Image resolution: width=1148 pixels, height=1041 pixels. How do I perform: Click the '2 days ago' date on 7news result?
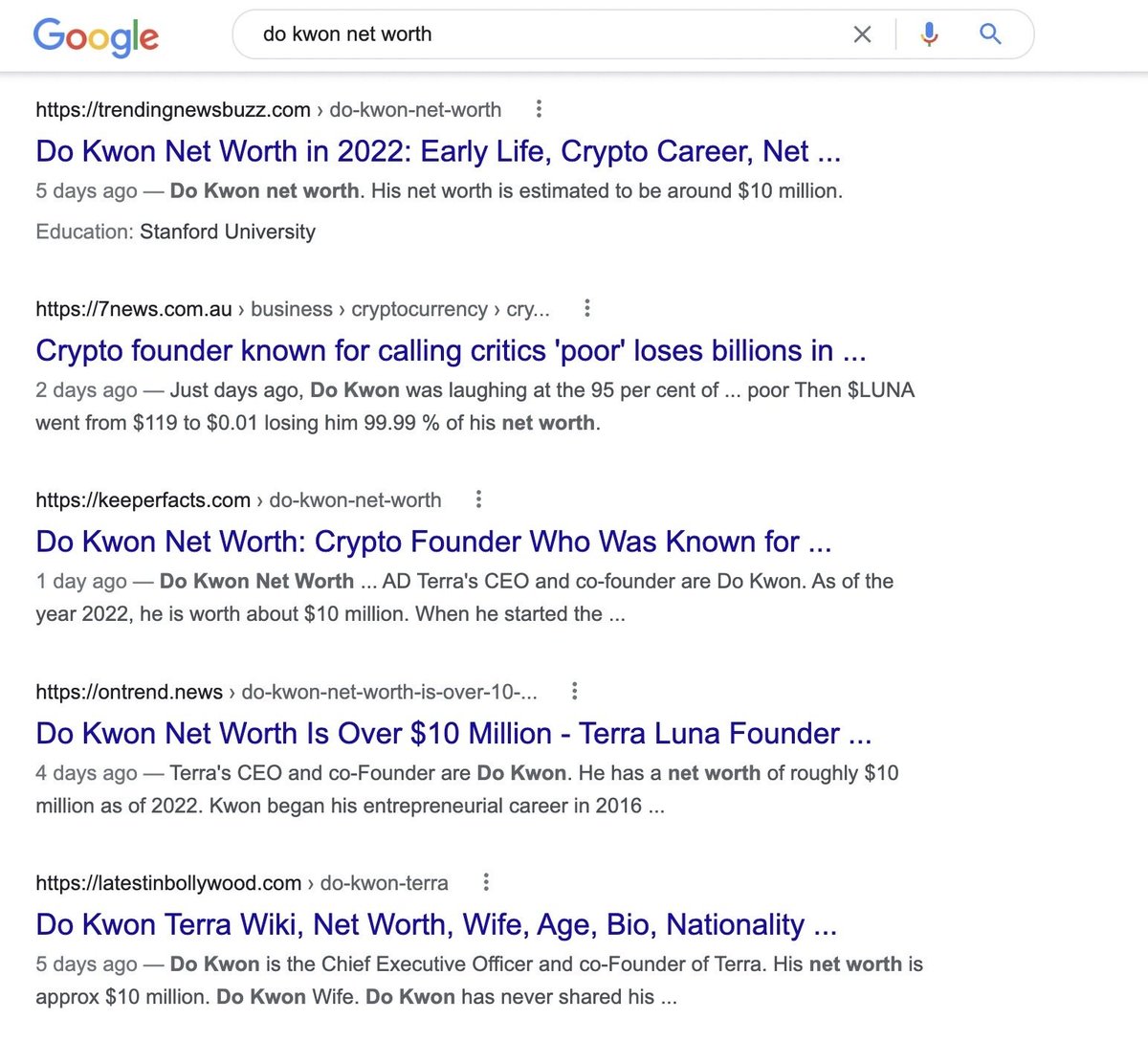pos(86,390)
